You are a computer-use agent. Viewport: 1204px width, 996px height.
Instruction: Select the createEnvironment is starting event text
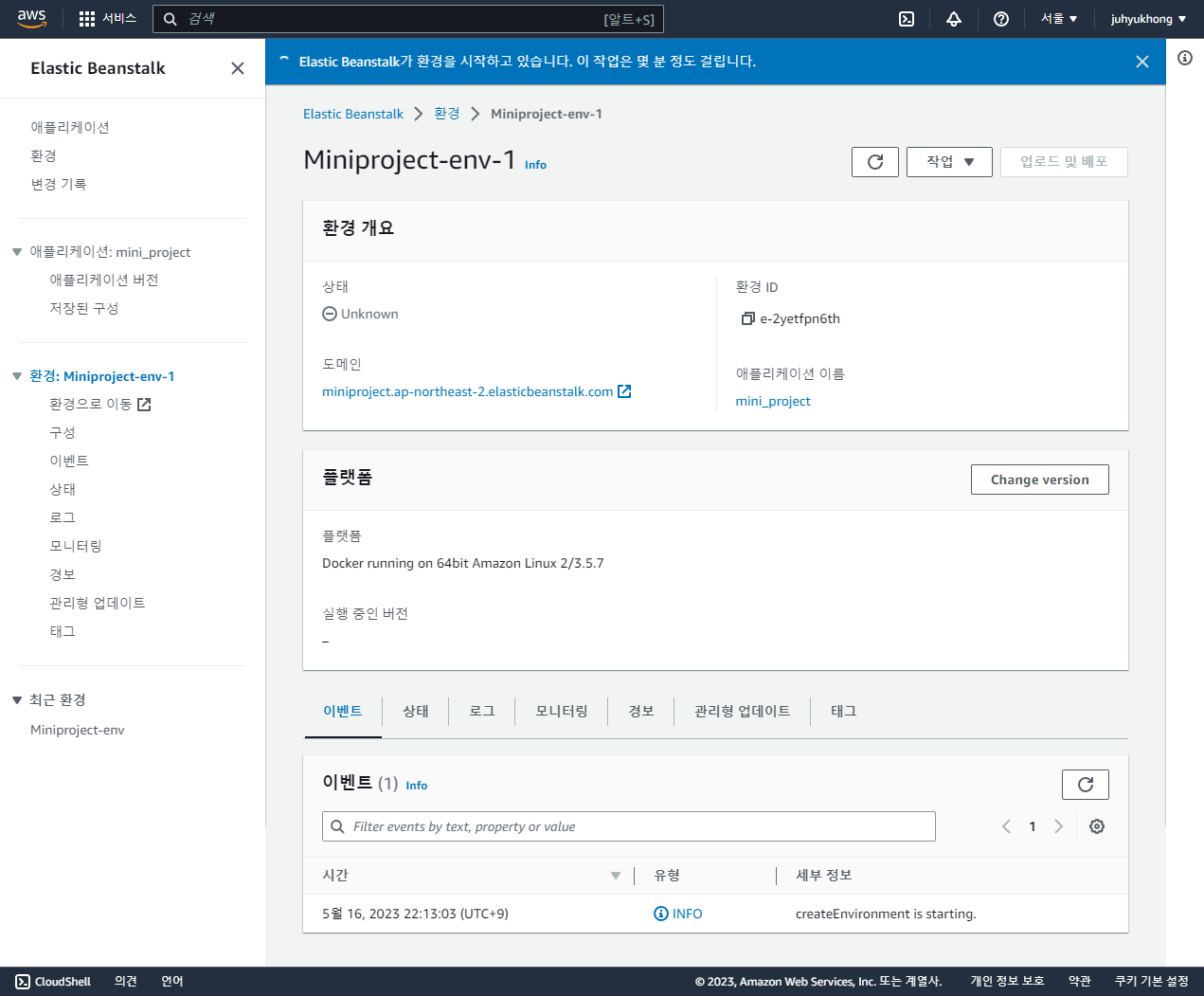pos(886,914)
